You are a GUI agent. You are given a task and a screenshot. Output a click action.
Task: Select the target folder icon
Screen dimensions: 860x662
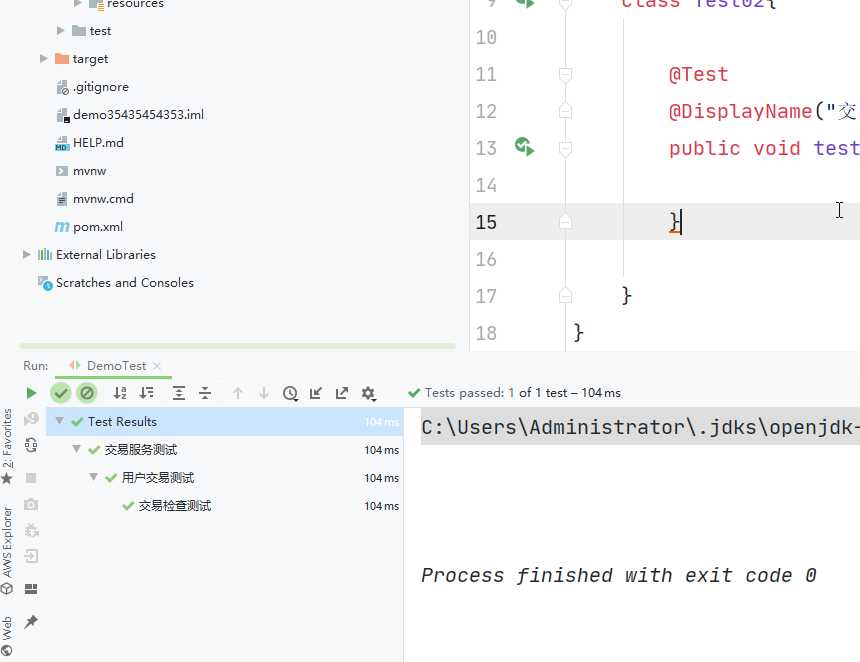pos(62,59)
